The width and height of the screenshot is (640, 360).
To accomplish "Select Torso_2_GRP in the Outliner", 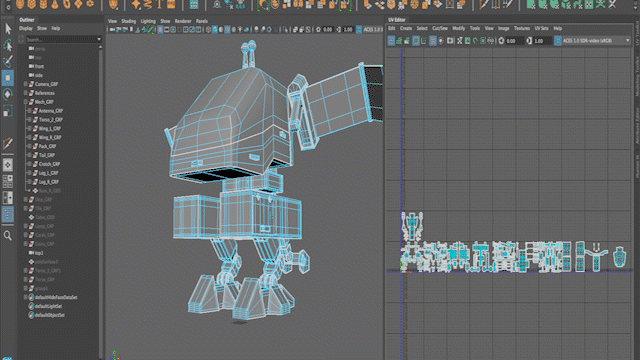I will point(51,120).
